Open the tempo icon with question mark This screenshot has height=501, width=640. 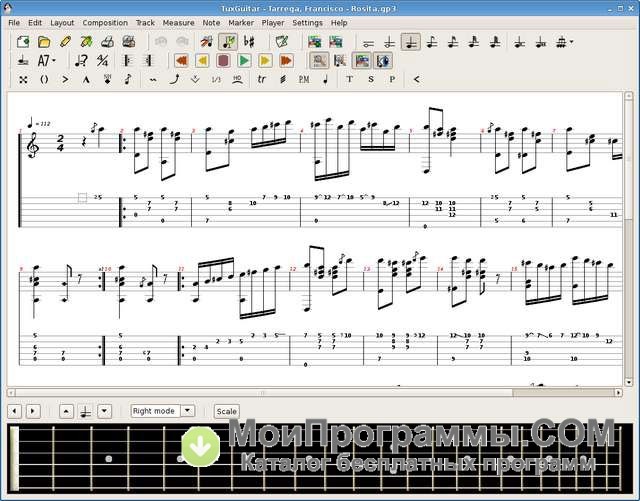pyautogui.click(x=81, y=61)
